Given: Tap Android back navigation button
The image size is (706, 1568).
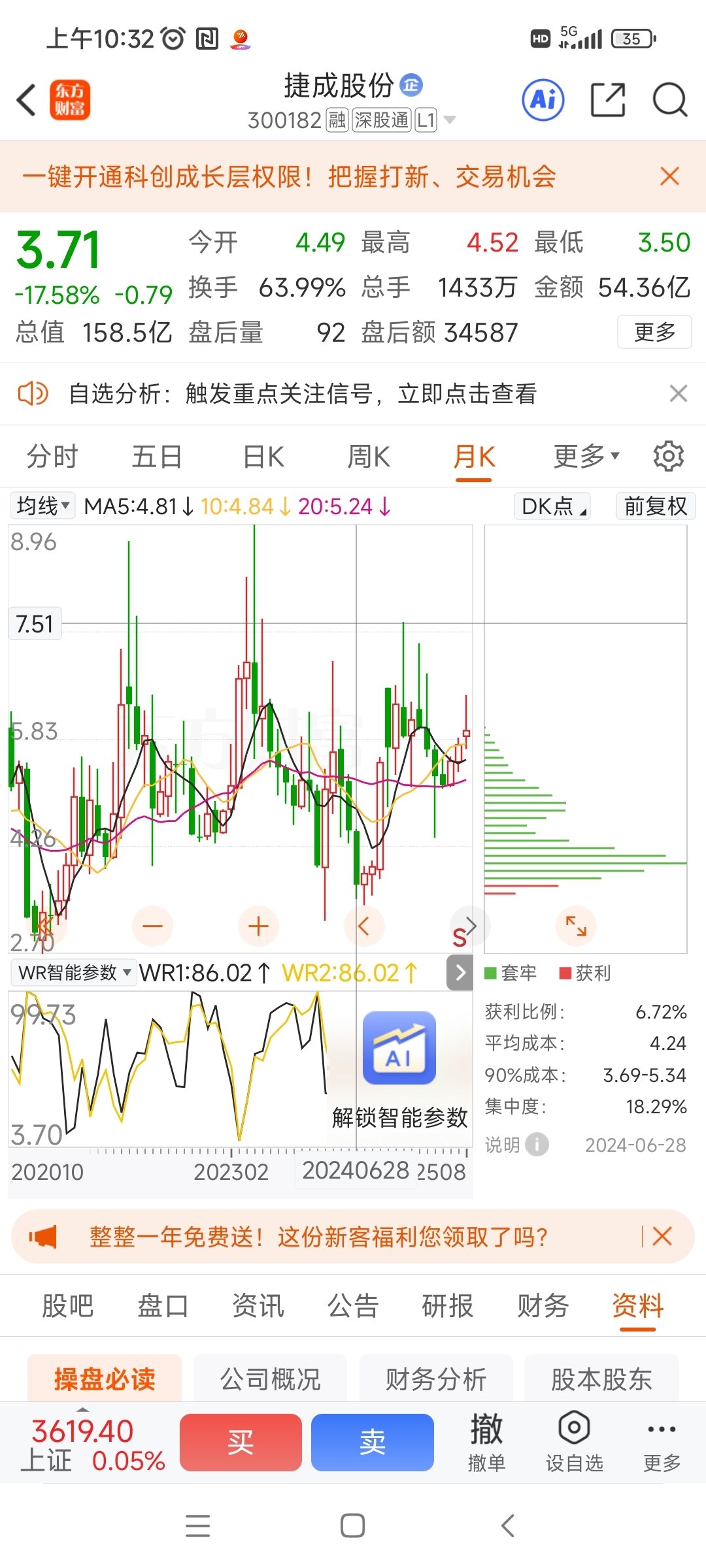Looking at the screenshot, I should pyautogui.click(x=508, y=1526).
